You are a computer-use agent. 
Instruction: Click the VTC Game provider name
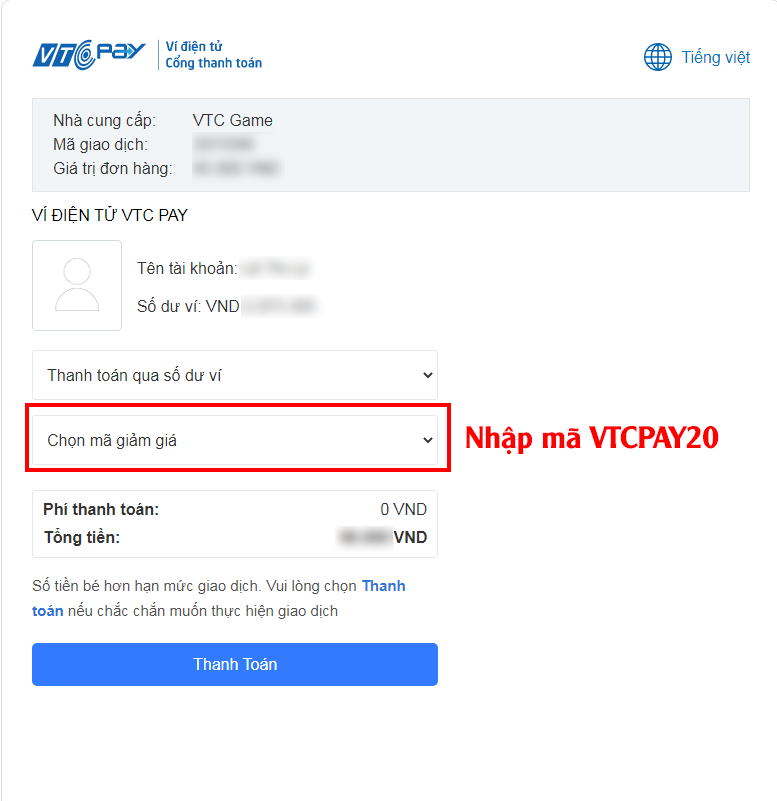click(232, 120)
